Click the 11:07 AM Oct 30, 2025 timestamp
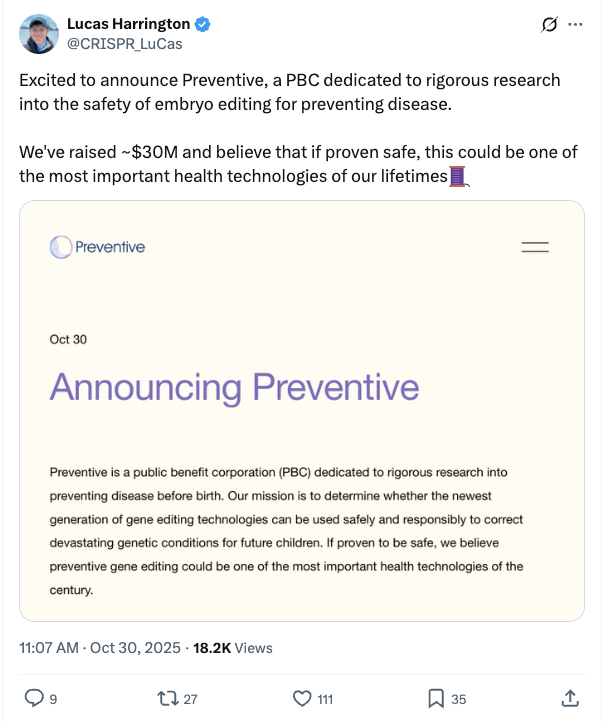The width and height of the screenshot is (604, 722). 99,648
